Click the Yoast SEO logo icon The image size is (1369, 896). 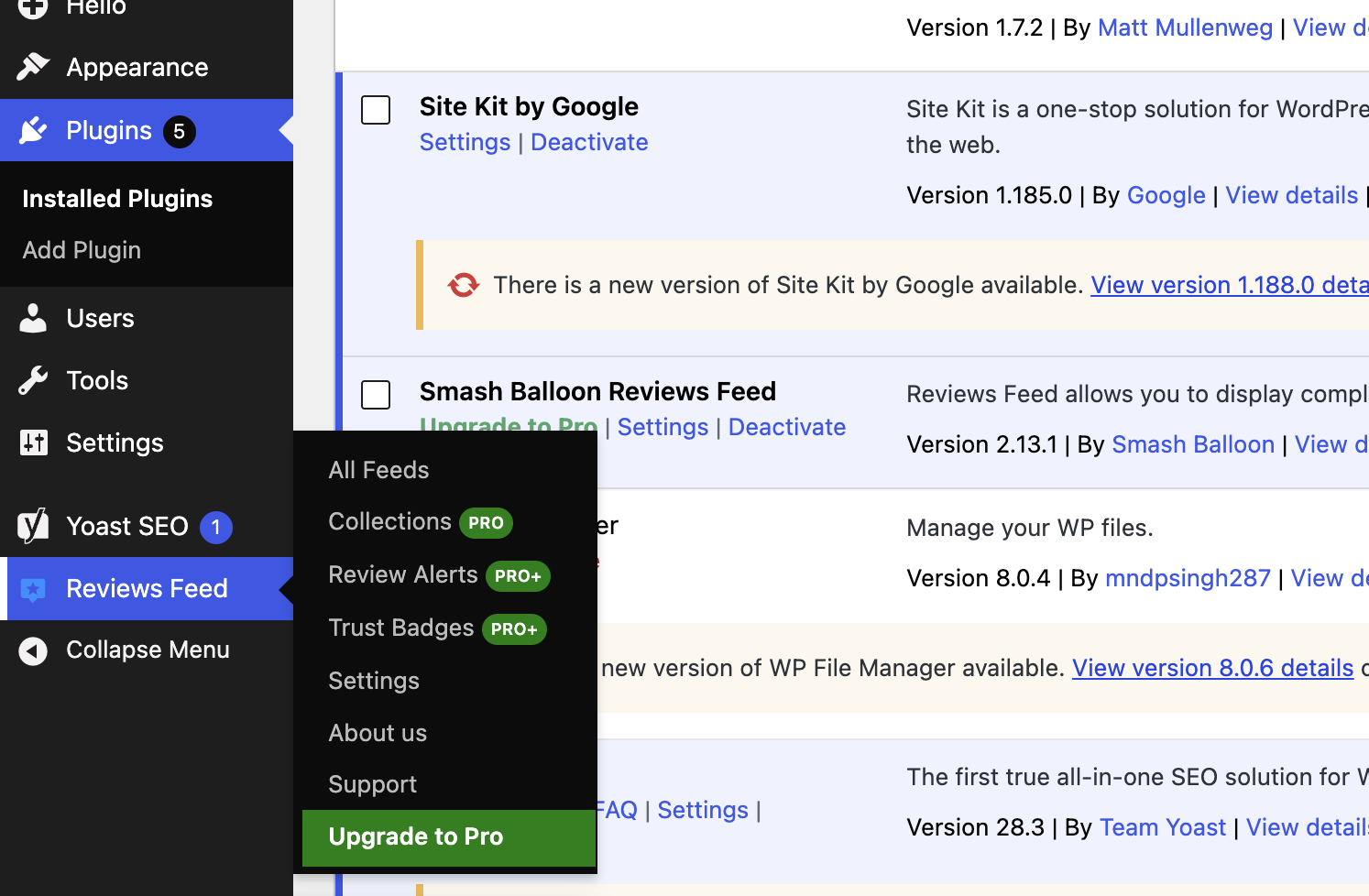[x=33, y=526]
